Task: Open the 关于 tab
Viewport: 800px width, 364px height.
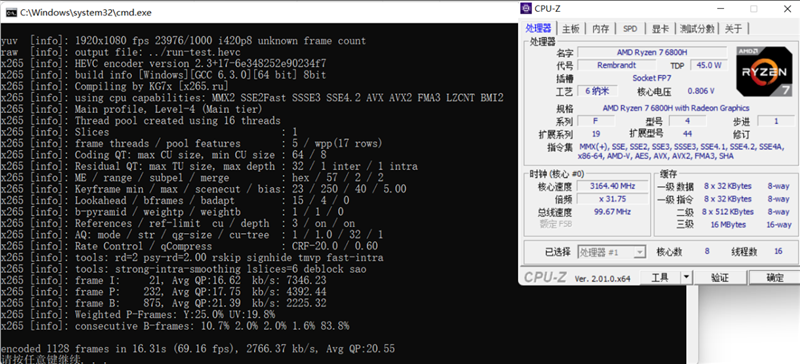Action: 733,29
